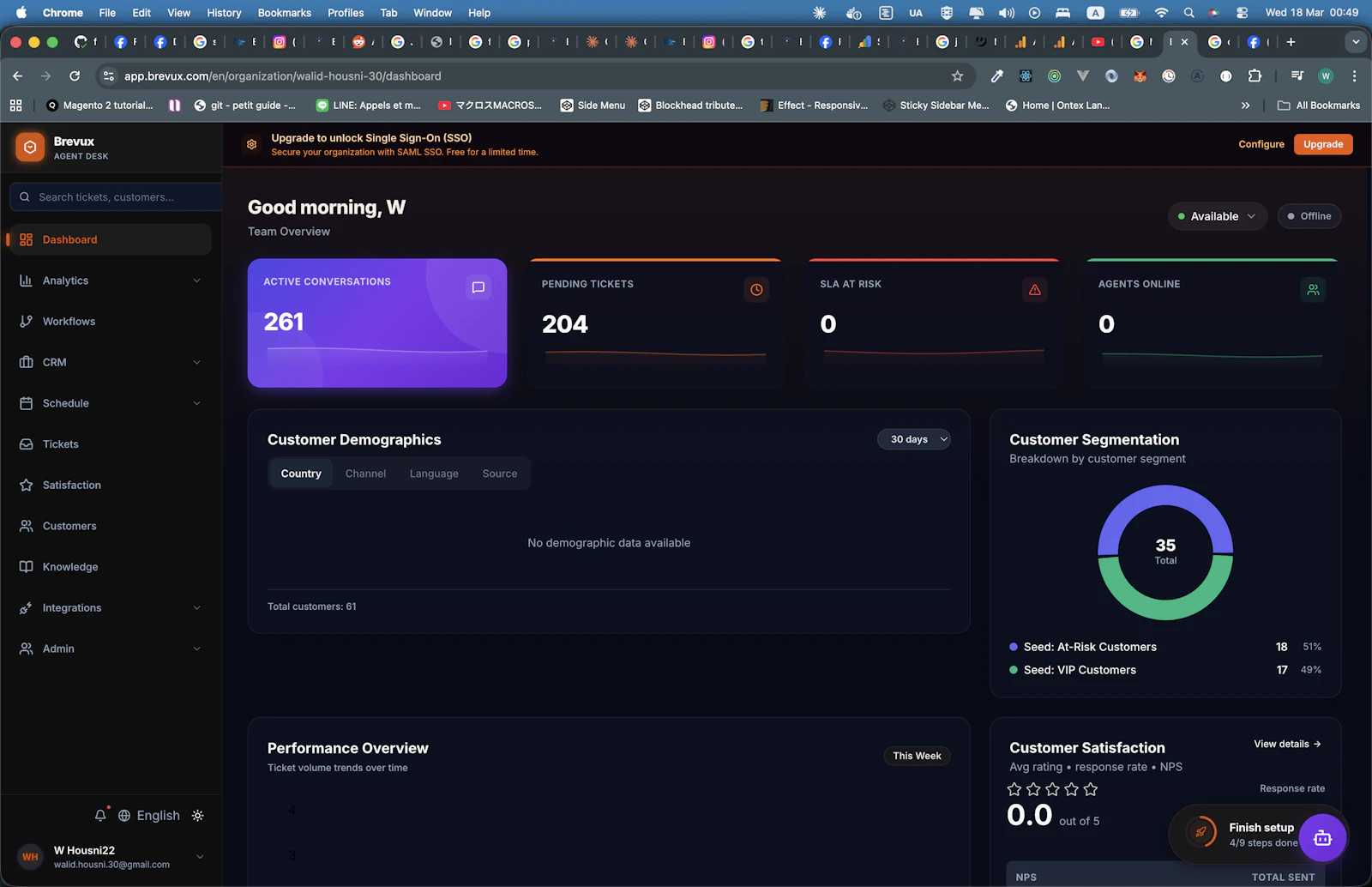The width and height of the screenshot is (1372, 887).
Task: Open the notification bell at sidebar bottom
Action: click(100, 815)
